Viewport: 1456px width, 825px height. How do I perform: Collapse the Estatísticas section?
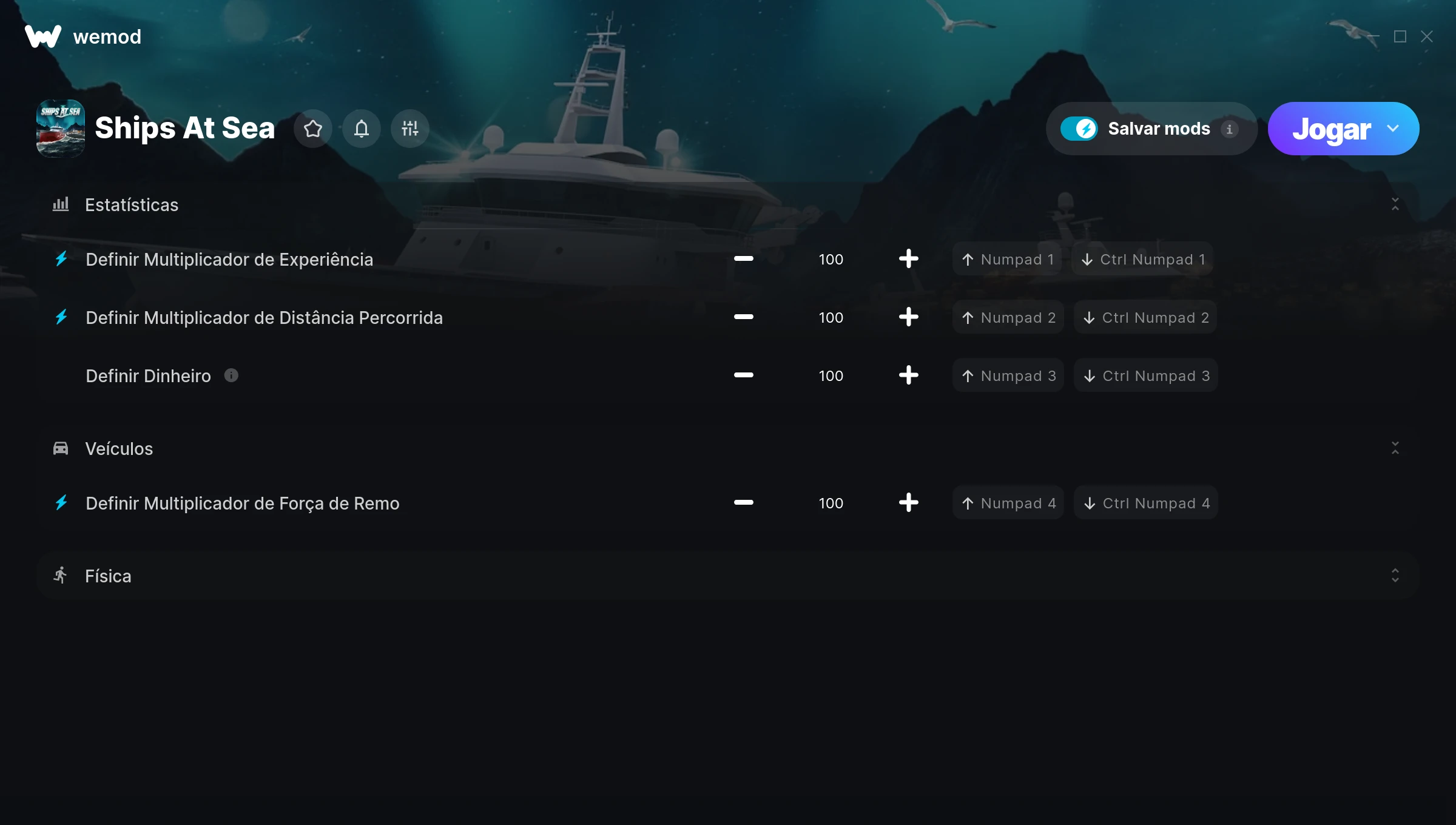pyautogui.click(x=1395, y=204)
